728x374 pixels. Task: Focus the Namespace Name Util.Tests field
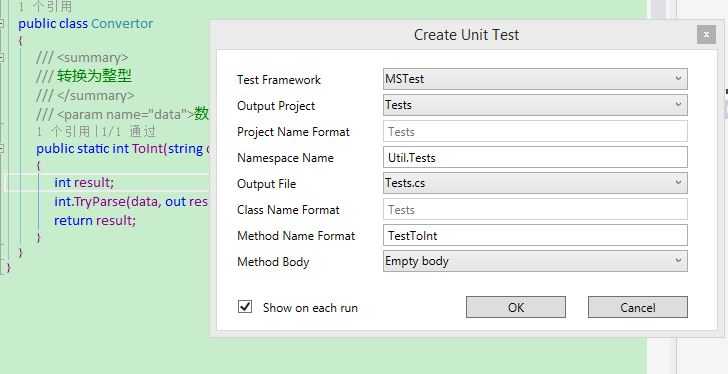pyautogui.click(x=535, y=157)
